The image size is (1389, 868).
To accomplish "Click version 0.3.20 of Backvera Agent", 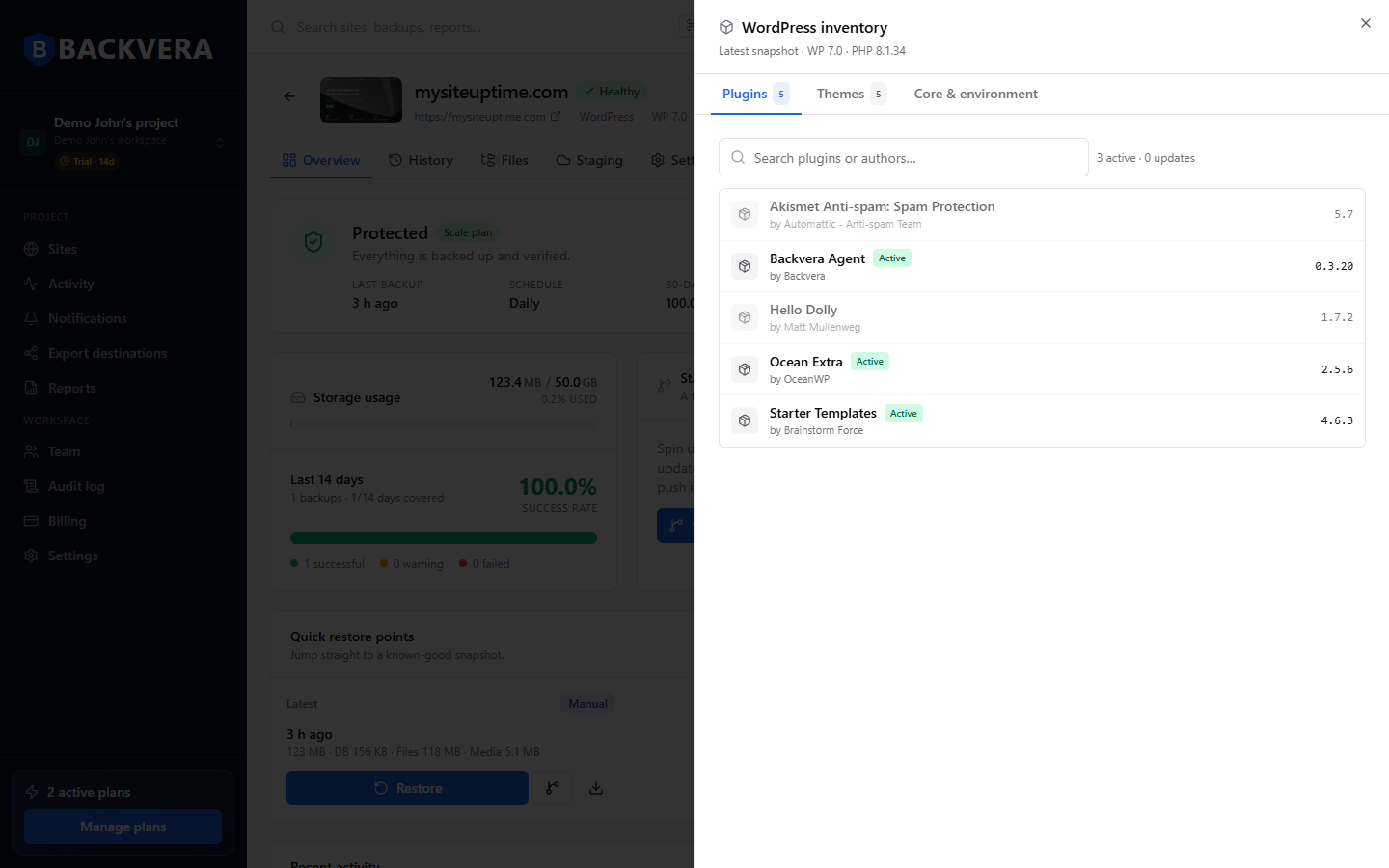I will tap(1334, 266).
